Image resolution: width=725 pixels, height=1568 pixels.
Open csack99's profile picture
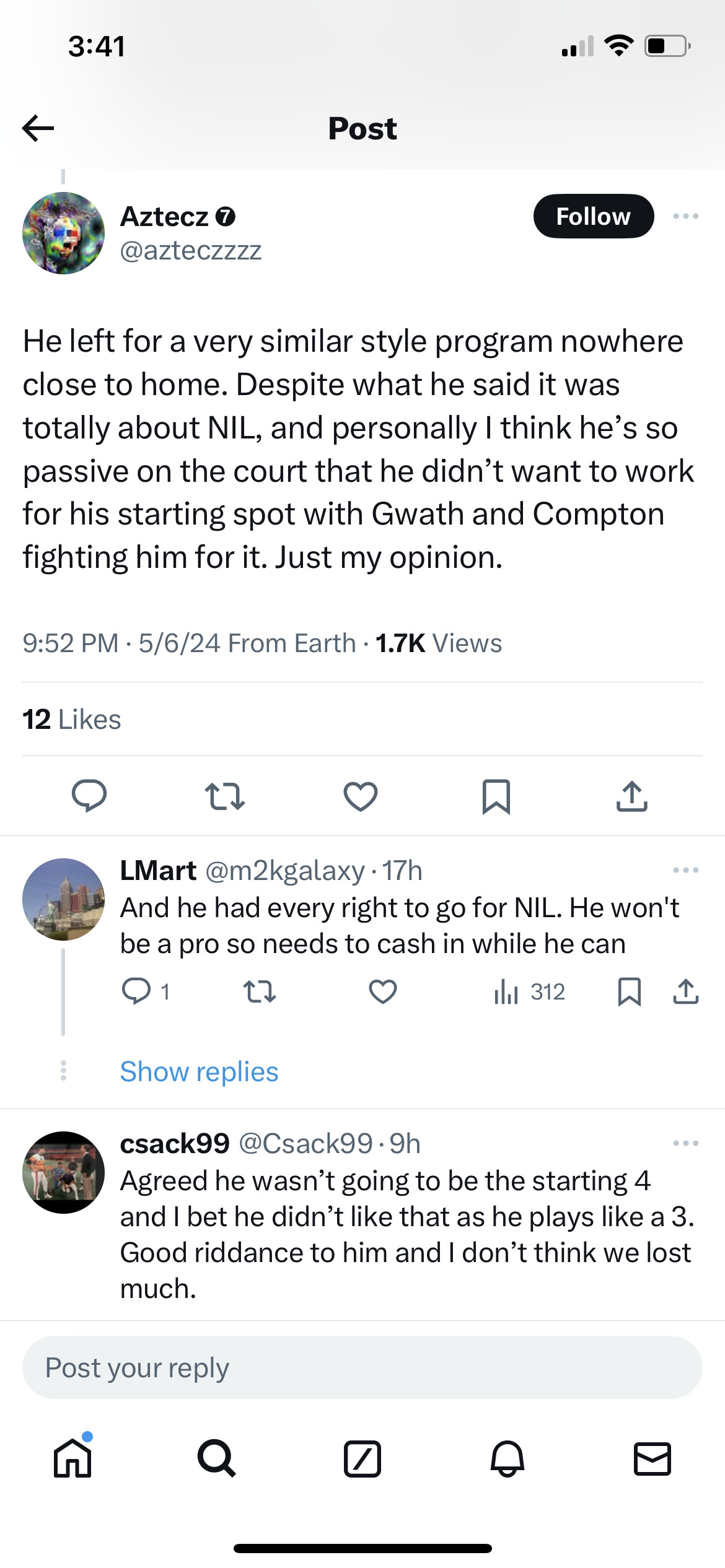point(63,1172)
